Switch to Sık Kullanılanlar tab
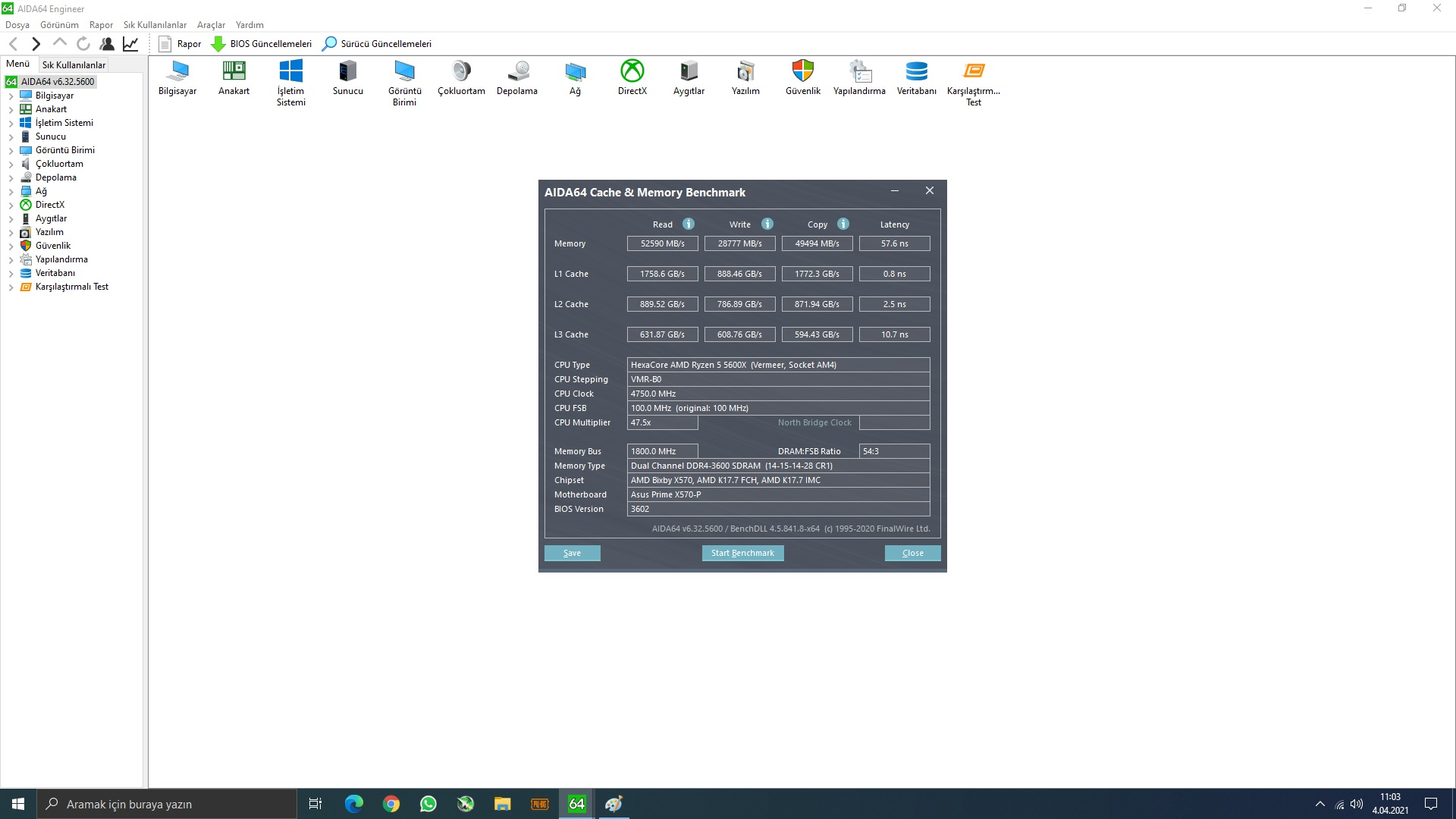This screenshot has height=819, width=1456. [74, 65]
